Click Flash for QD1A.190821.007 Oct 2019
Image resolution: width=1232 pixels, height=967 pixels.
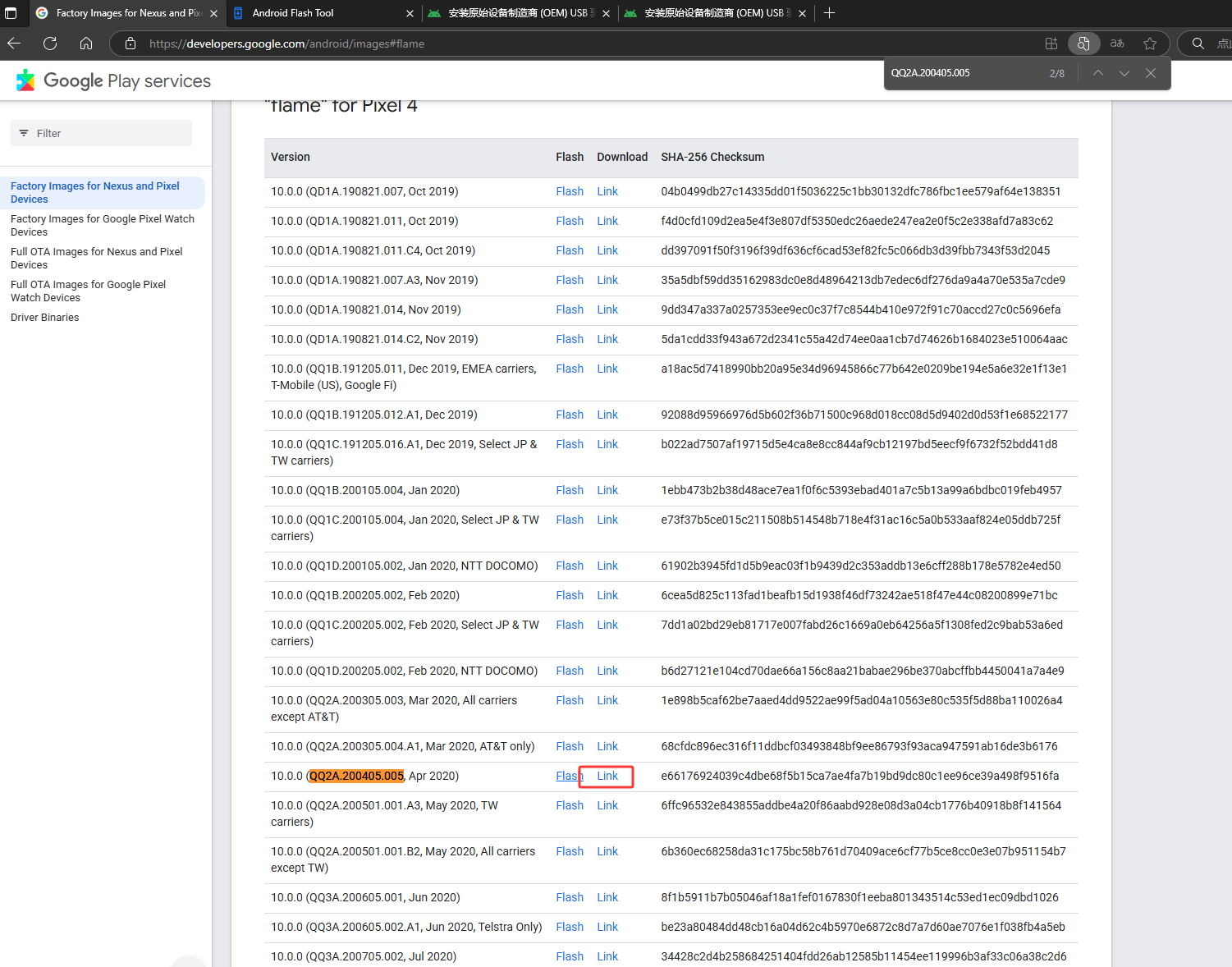570,191
